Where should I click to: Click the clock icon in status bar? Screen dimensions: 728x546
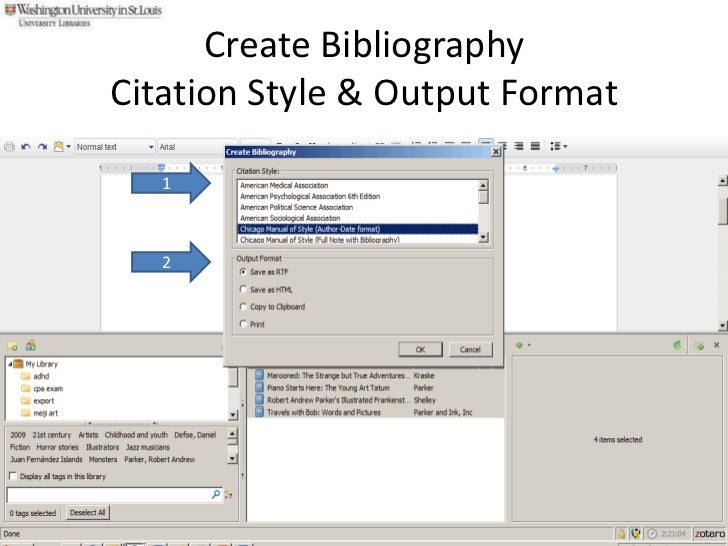click(652, 533)
